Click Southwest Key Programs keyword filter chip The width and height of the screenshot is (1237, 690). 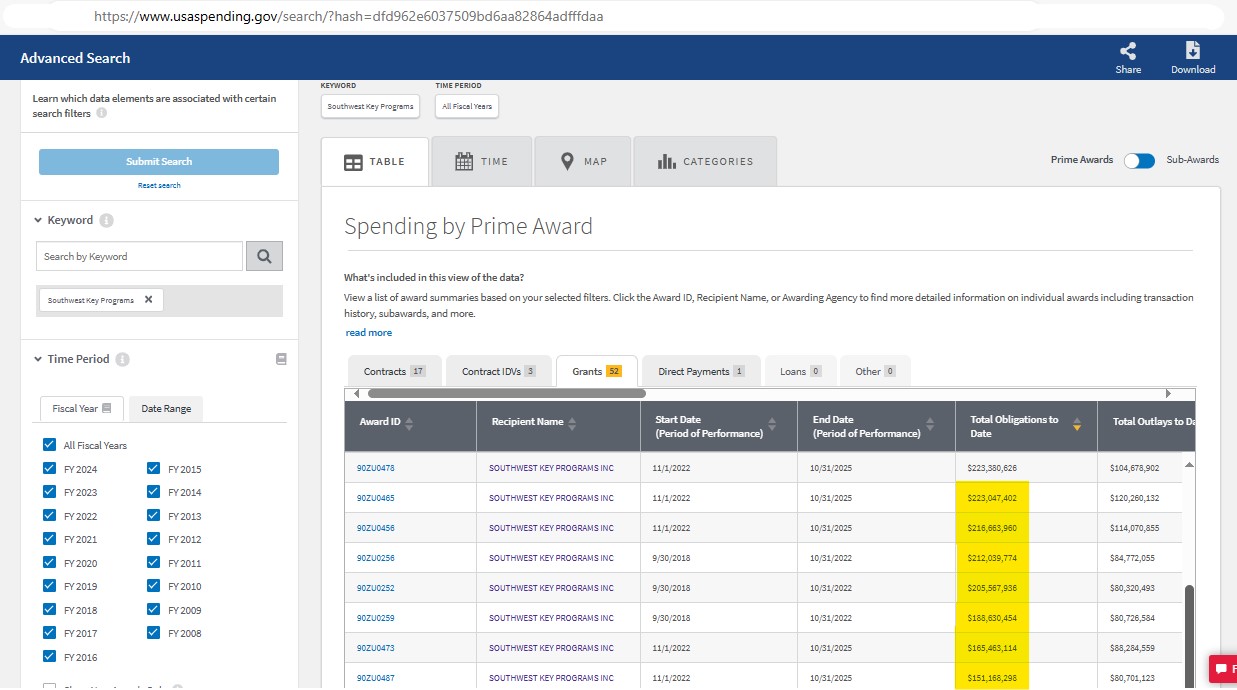tap(370, 106)
